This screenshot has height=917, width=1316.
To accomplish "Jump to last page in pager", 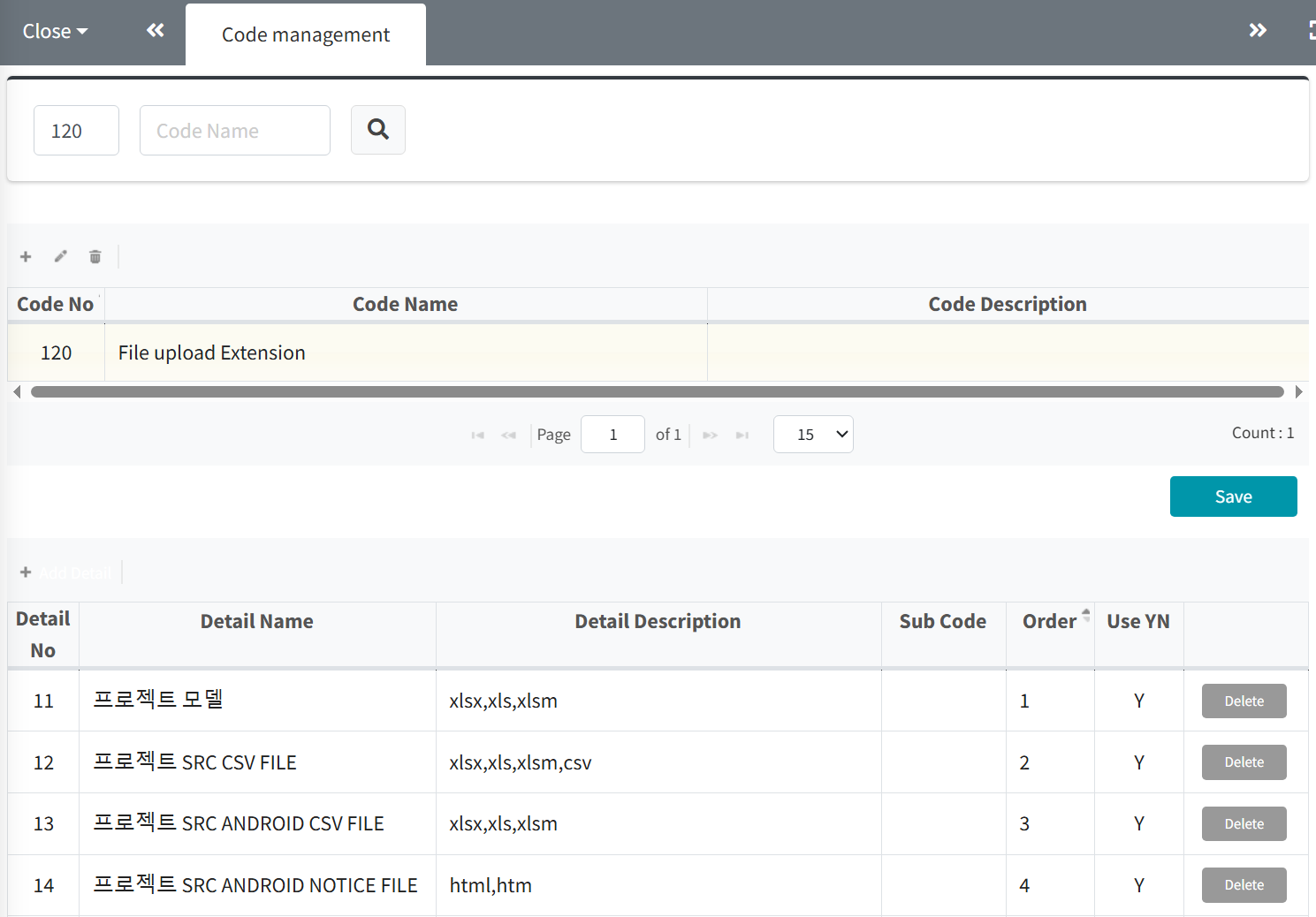I will [x=742, y=435].
